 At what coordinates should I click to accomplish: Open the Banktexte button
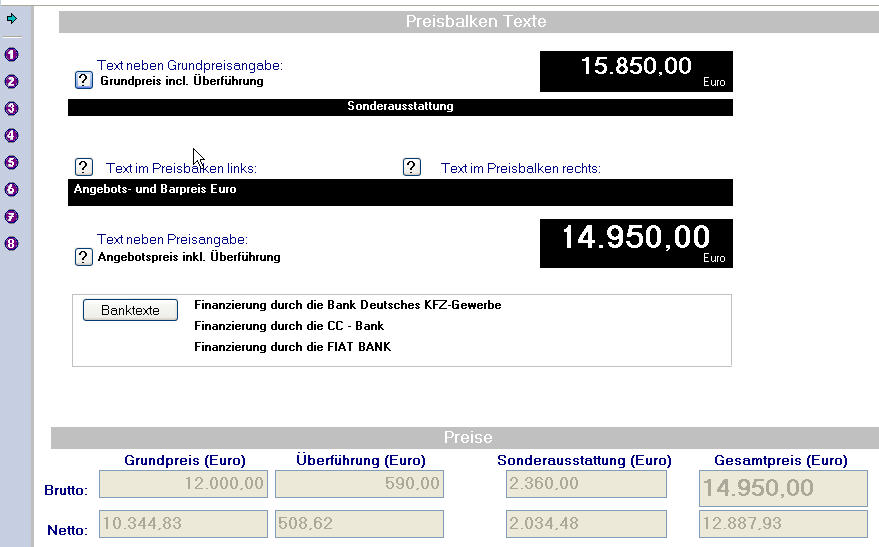pos(130,310)
